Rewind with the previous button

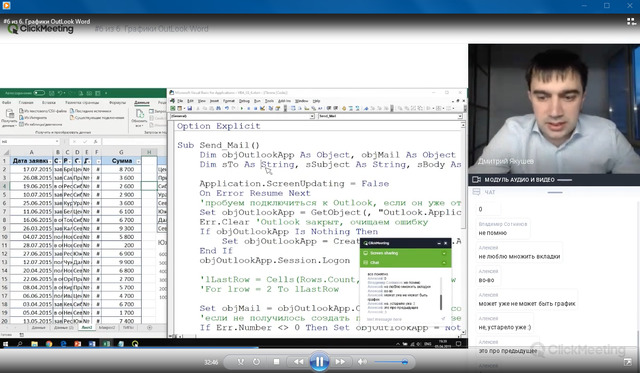(298, 362)
